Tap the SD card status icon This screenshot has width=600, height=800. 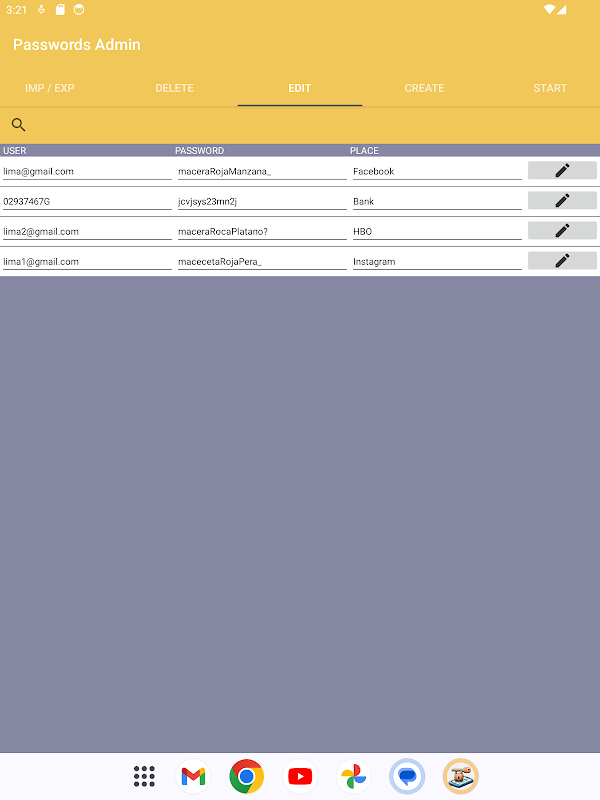point(60,9)
